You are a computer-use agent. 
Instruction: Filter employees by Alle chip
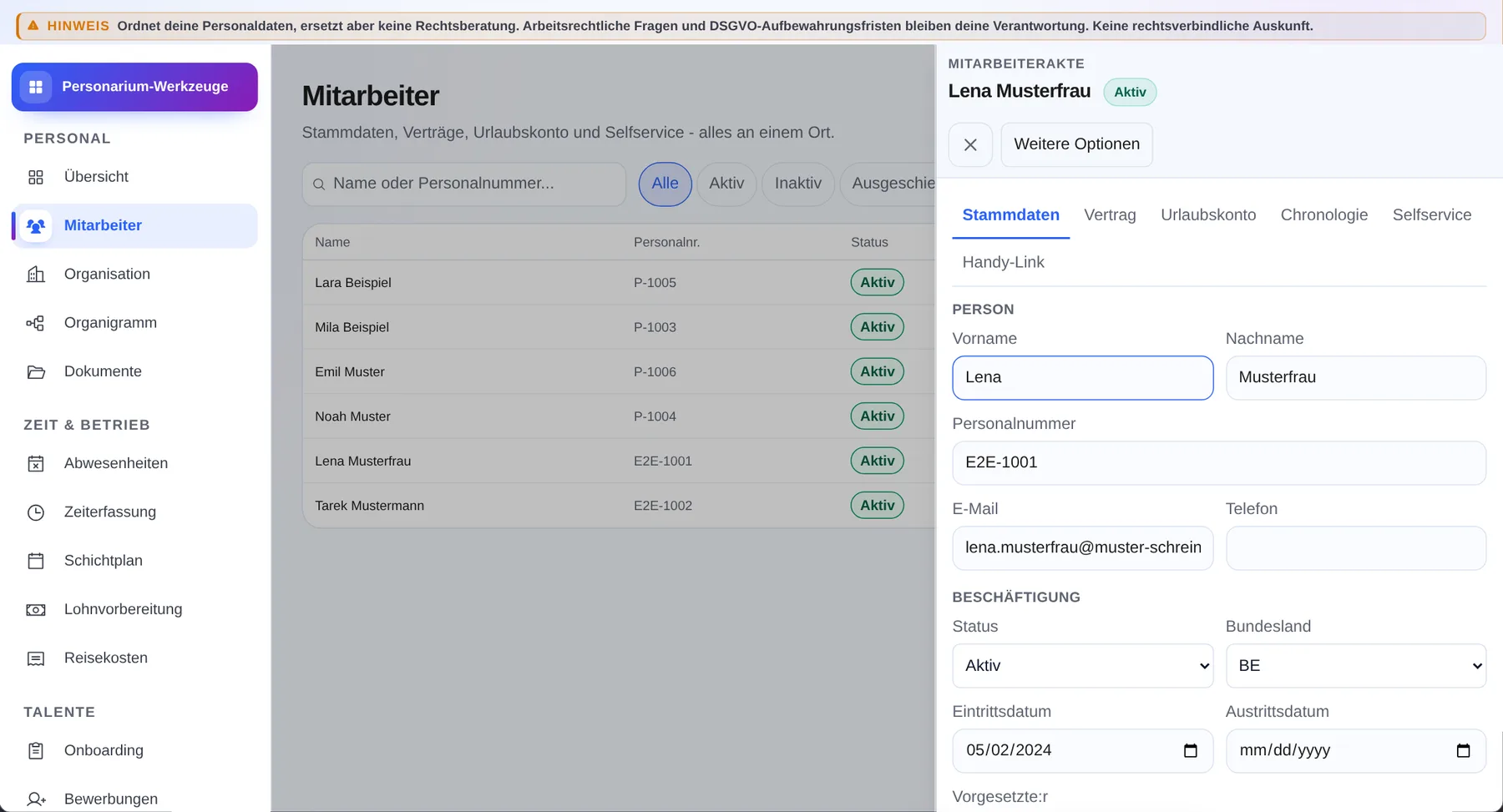coord(665,184)
